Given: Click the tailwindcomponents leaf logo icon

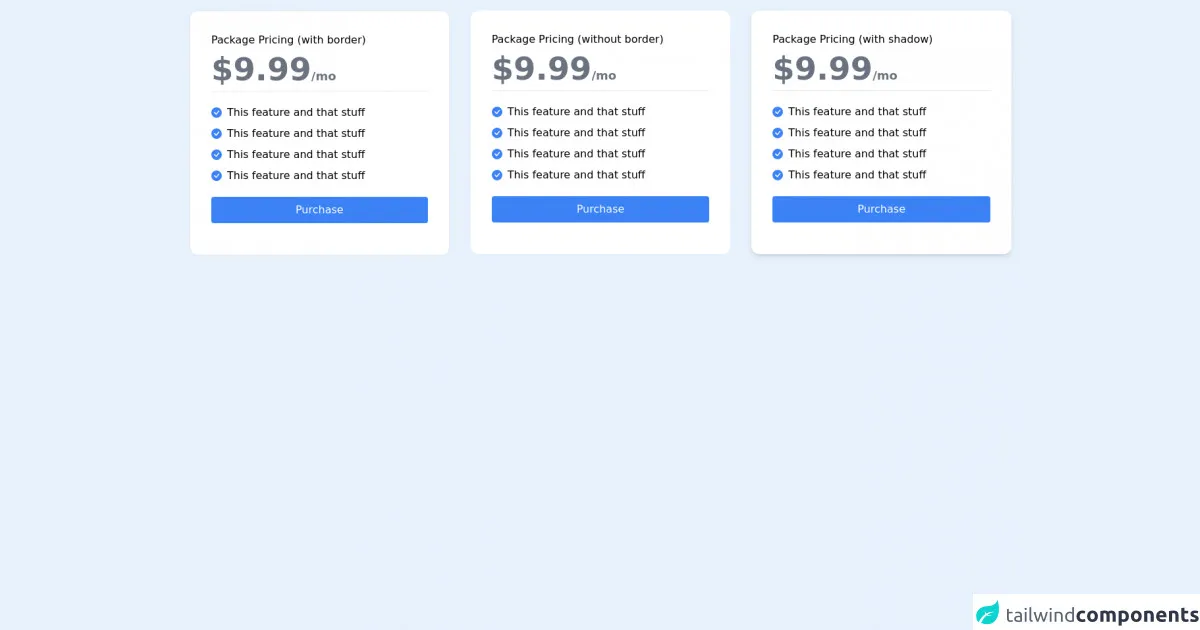Looking at the screenshot, I should pos(988,613).
